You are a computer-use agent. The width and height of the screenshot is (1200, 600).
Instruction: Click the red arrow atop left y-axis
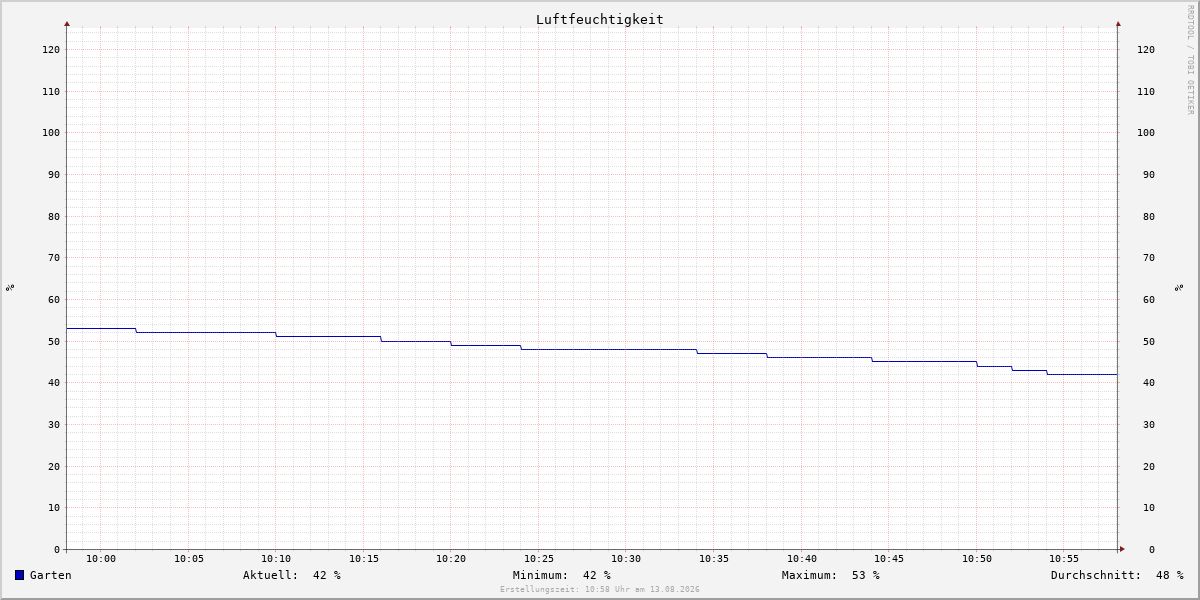pos(67,23)
